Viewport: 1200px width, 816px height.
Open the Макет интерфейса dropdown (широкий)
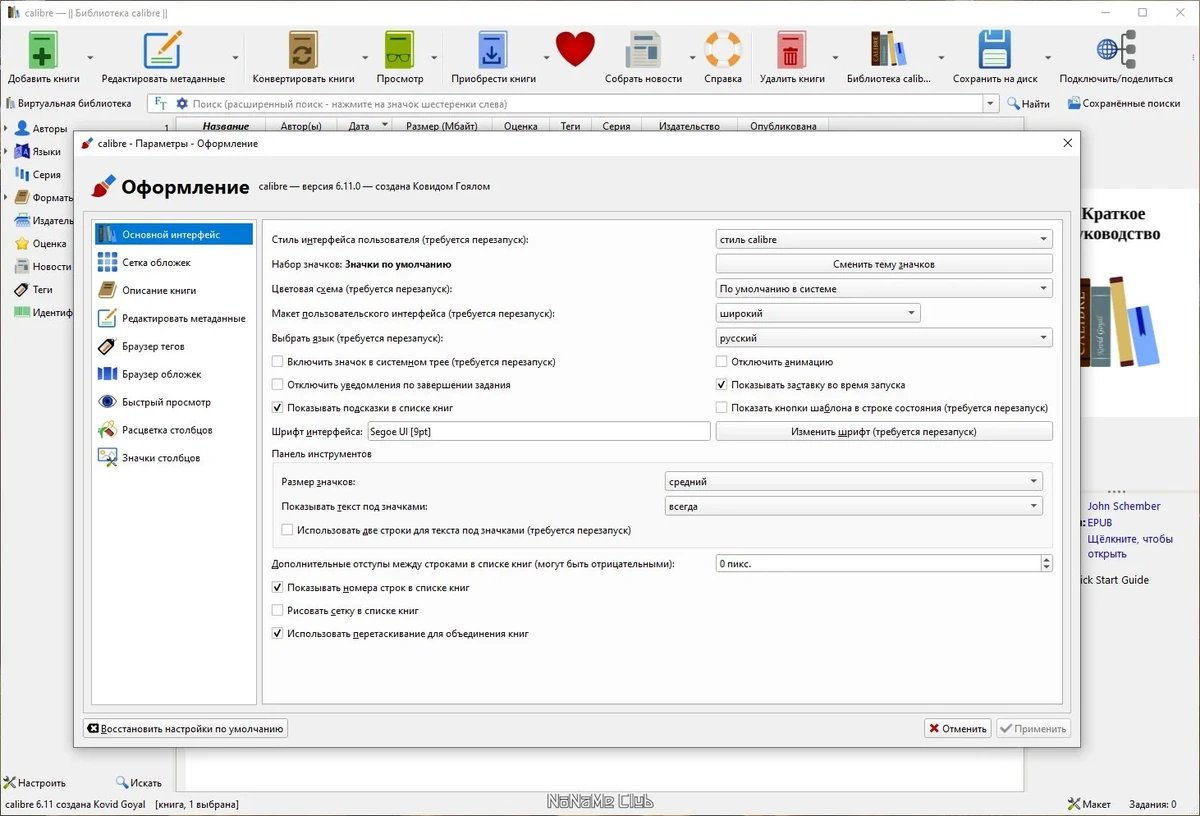point(818,314)
